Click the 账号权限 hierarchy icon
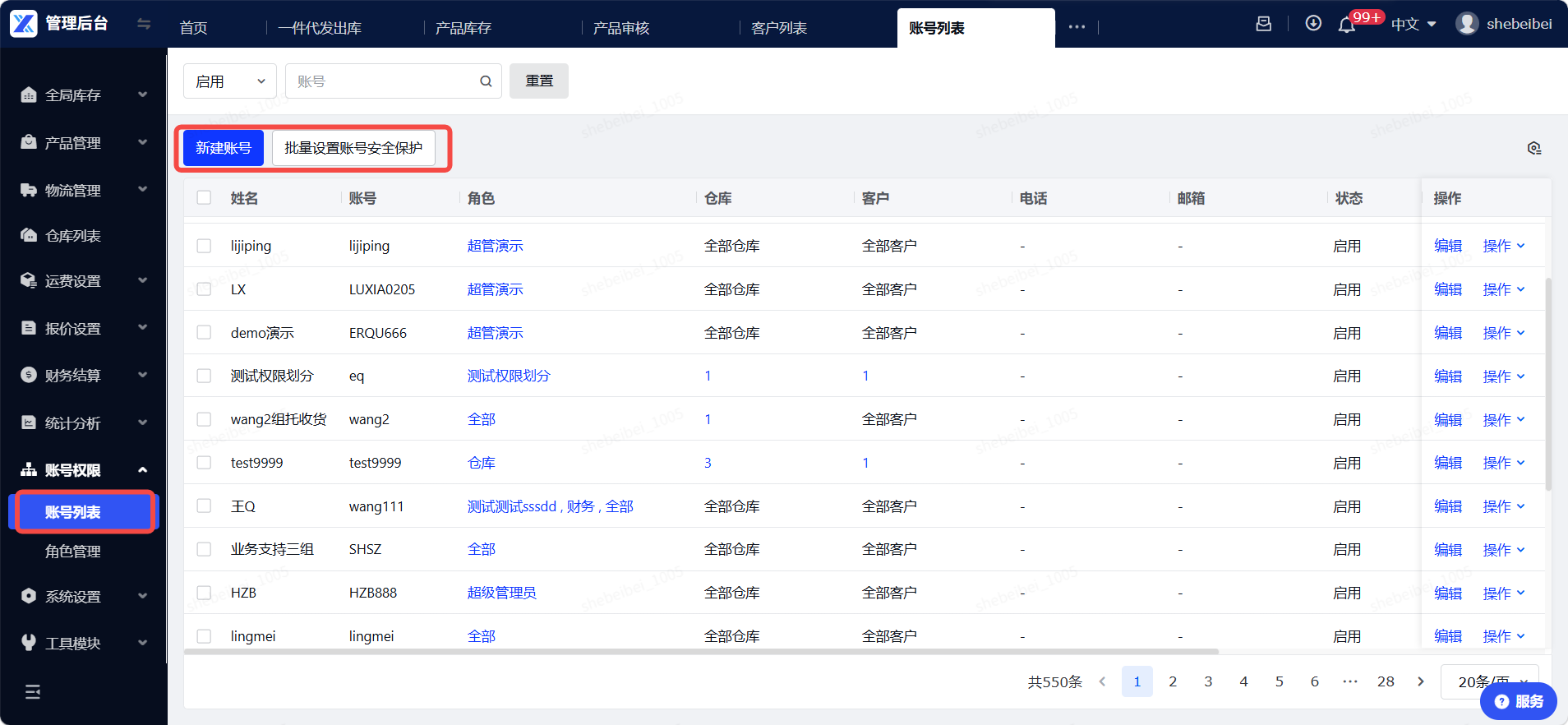This screenshot has width=1568, height=725. [x=29, y=469]
